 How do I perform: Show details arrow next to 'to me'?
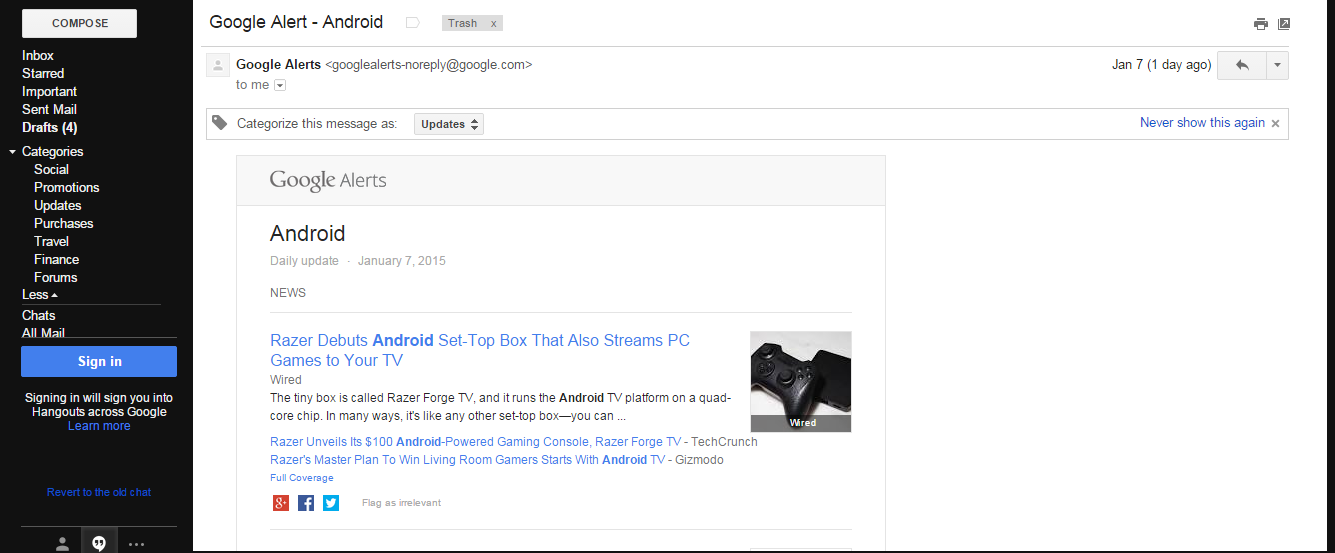coord(280,85)
